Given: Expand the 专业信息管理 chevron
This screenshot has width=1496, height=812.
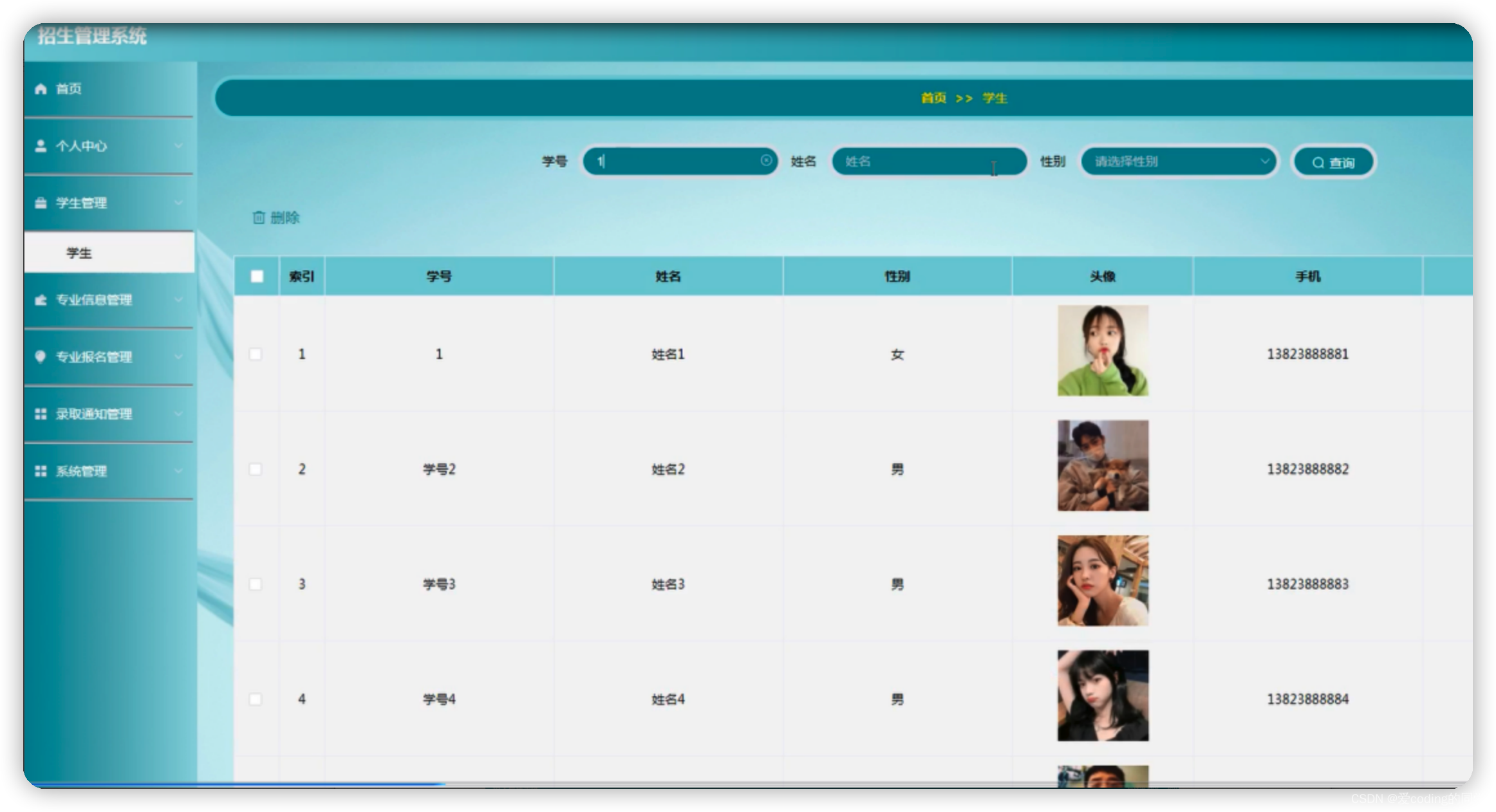Looking at the screenshot, I should coord(178,300).
